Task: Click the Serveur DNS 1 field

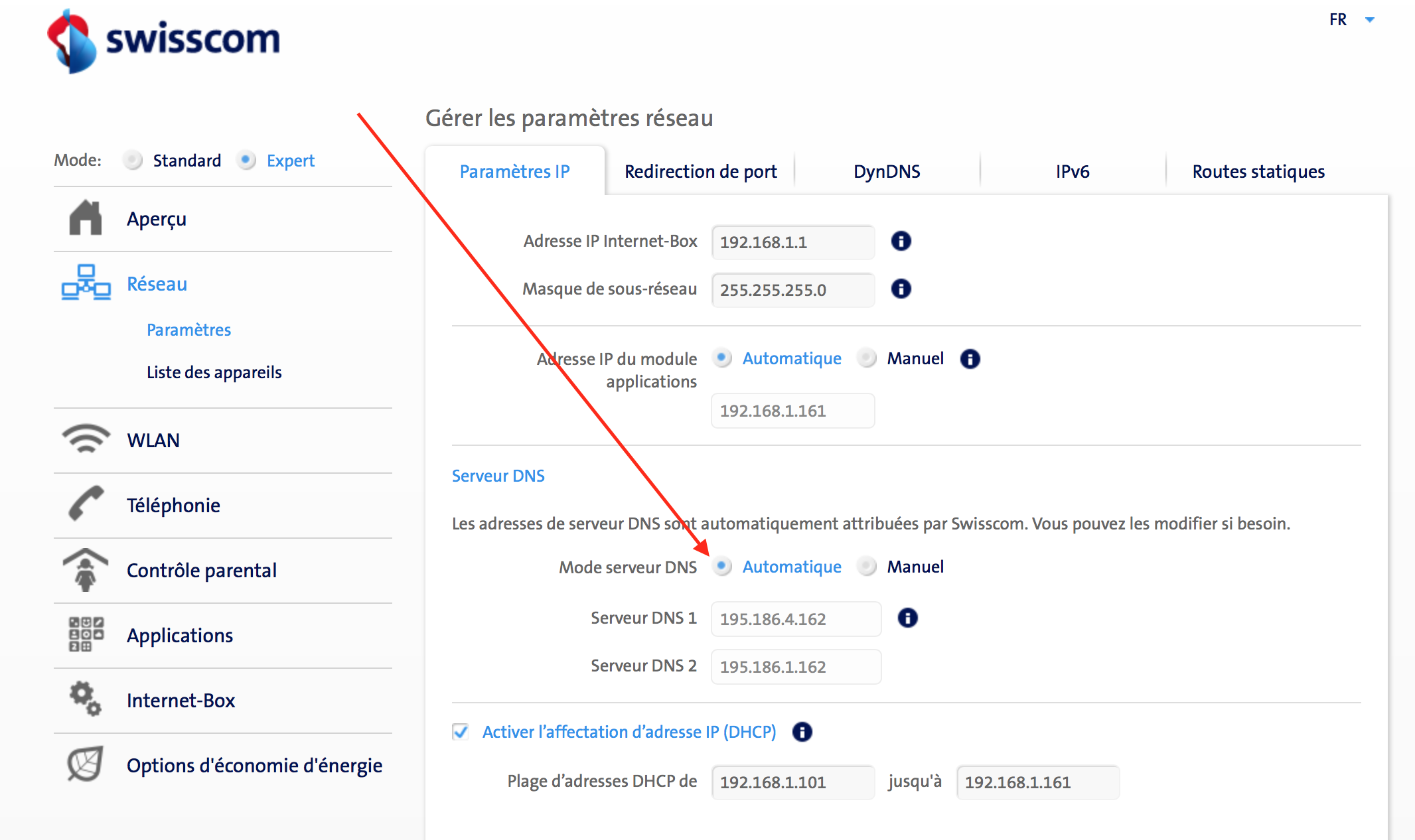Action: pos(795,619)
